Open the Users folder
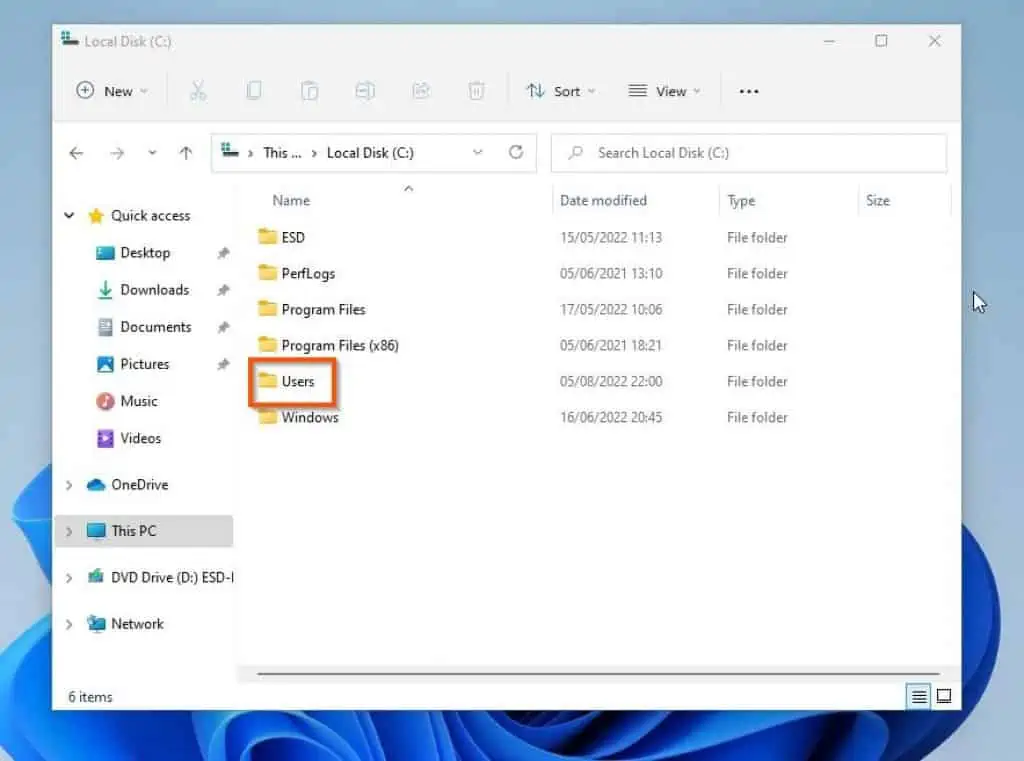The height and width of the screenshot is (761, 1024). click(292, 381)
